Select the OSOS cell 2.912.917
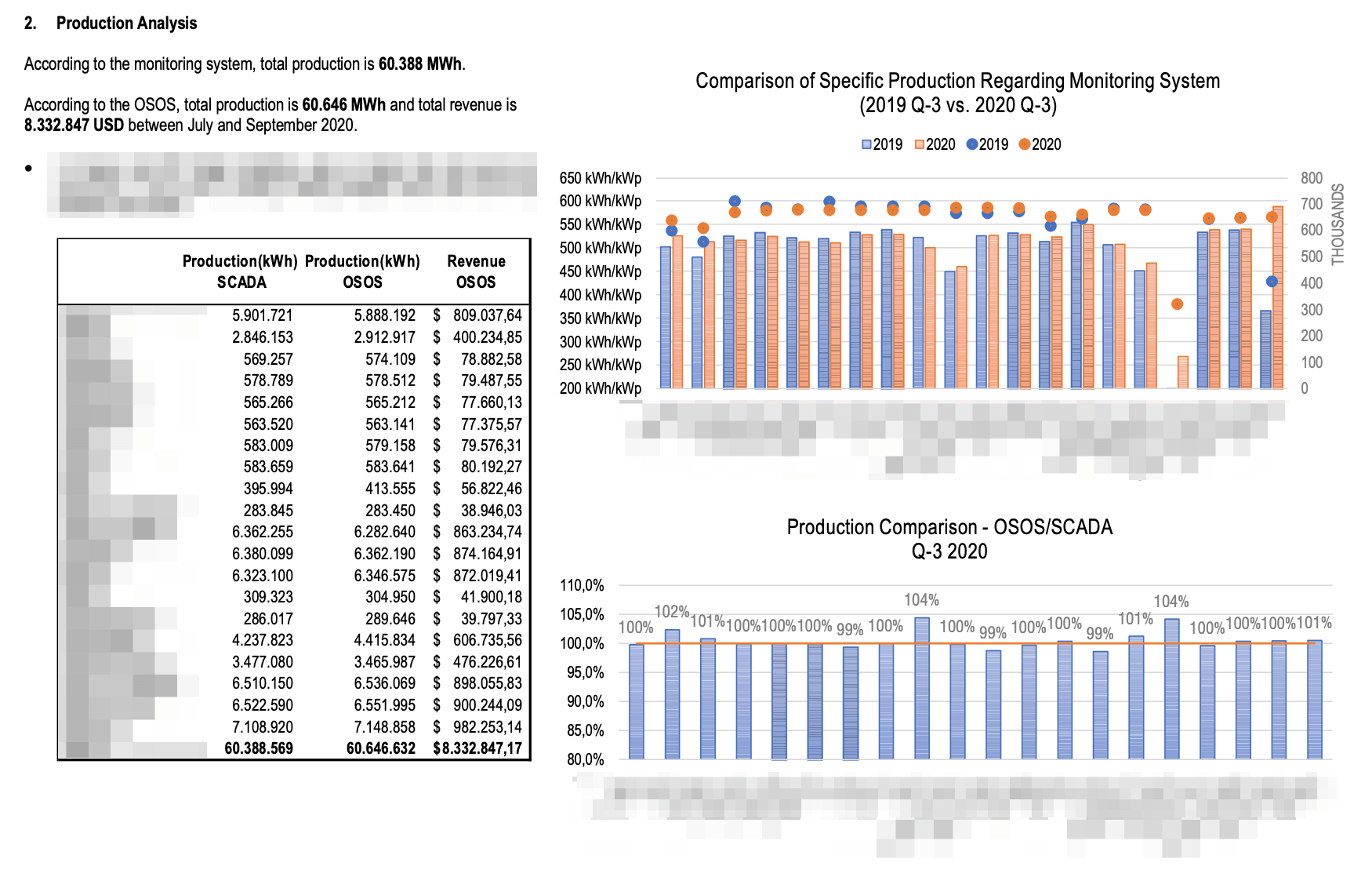The image size is (1372, 877). tap(384, 337)
